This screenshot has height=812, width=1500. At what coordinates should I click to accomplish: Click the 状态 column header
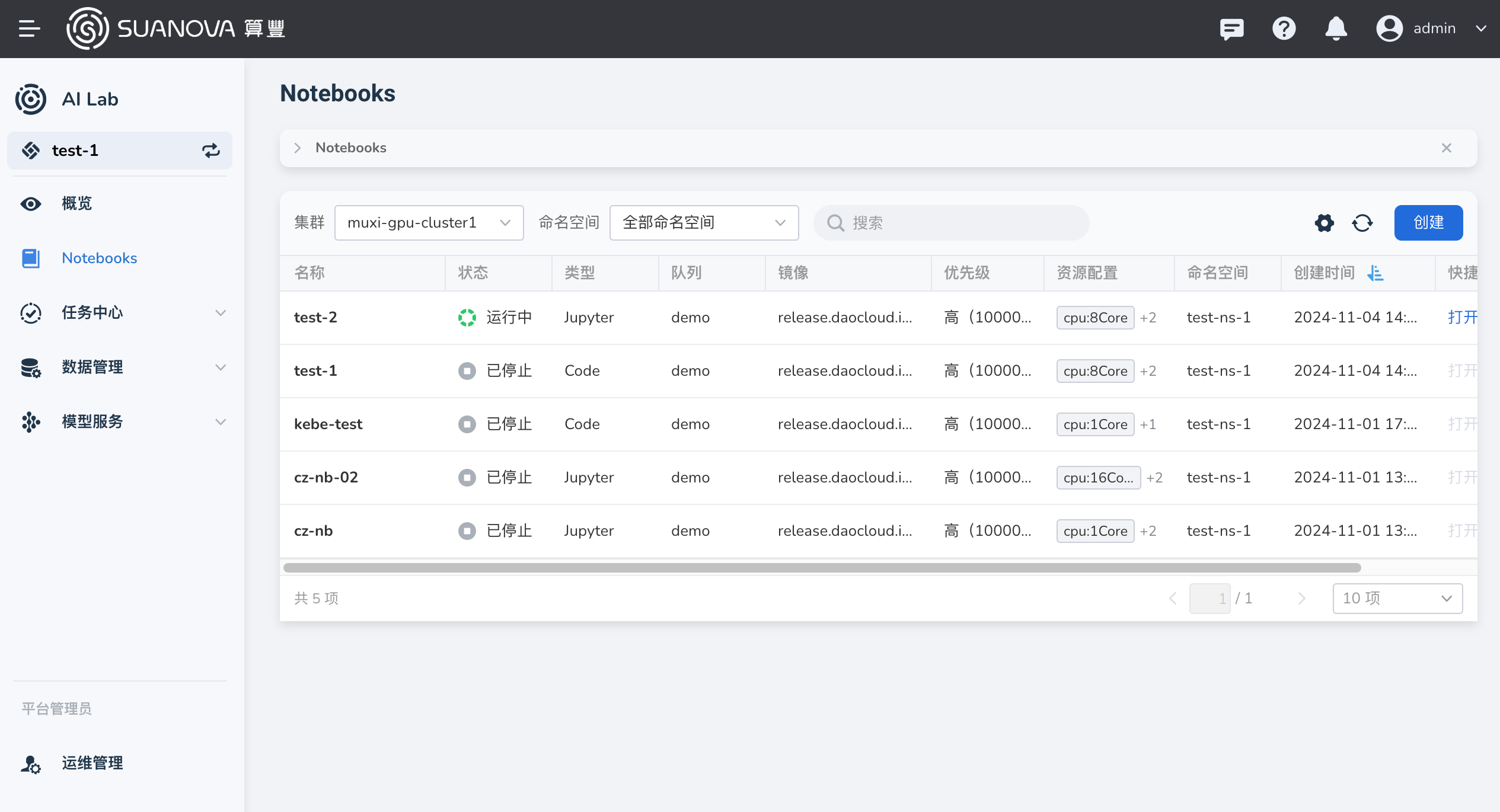click(x=473, y=273)
